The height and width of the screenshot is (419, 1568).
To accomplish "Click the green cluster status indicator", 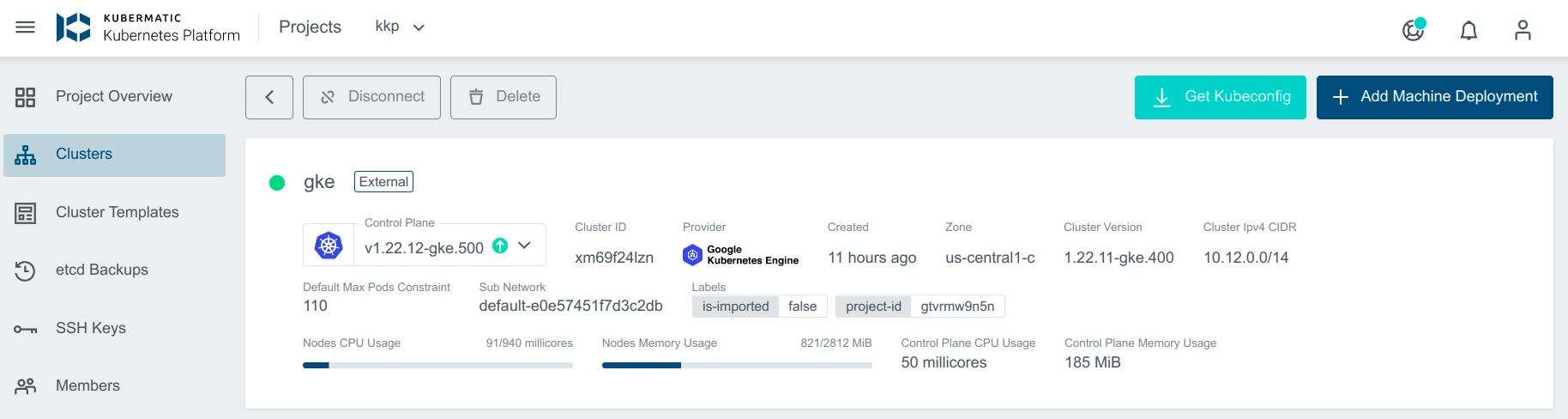I will click(x=277, y=182).
